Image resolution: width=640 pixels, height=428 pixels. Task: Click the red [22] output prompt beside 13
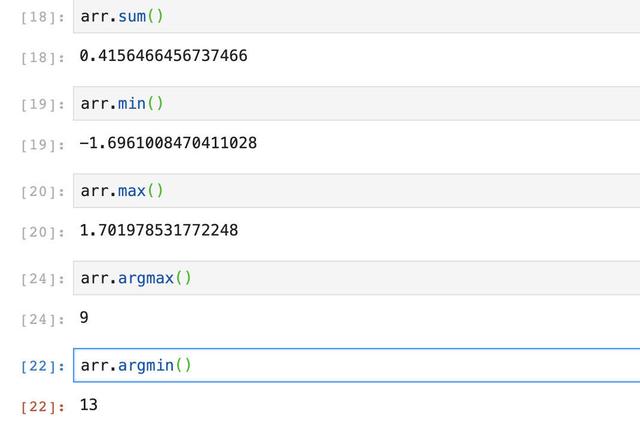point(42,407)
